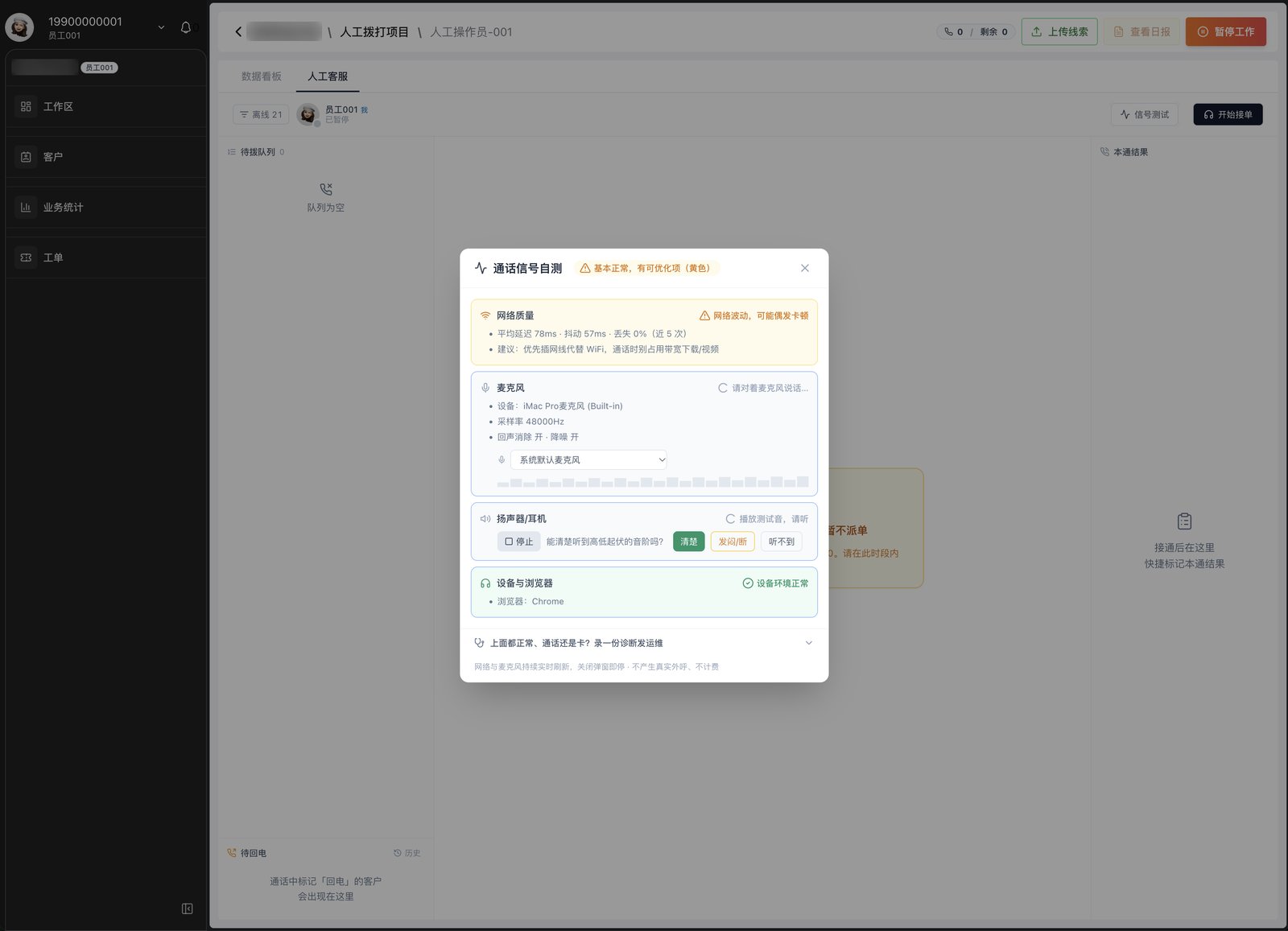The width and height of the screenshot is (1288, 931).
Task: Open 工作区 in the sidebar
Action: pyautogui.click(x=105, y=106)
